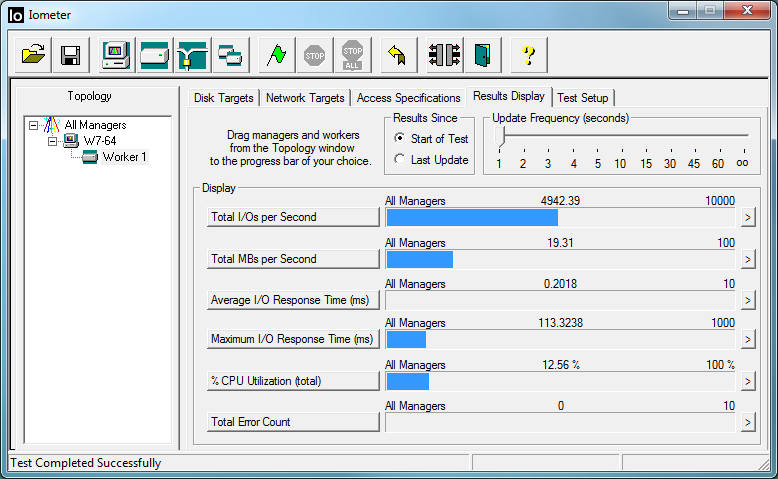Select W7-64 label in Topology tree

pos(100,141)
